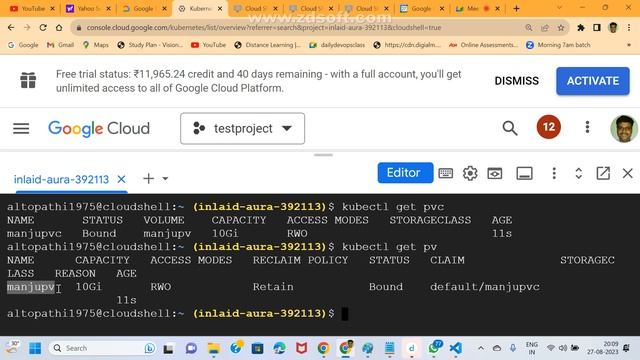Image resolution: width=640 pixels, height=360 pixels.
Task: Open the Maps bookmark
Action: click(x=96, y=45)
